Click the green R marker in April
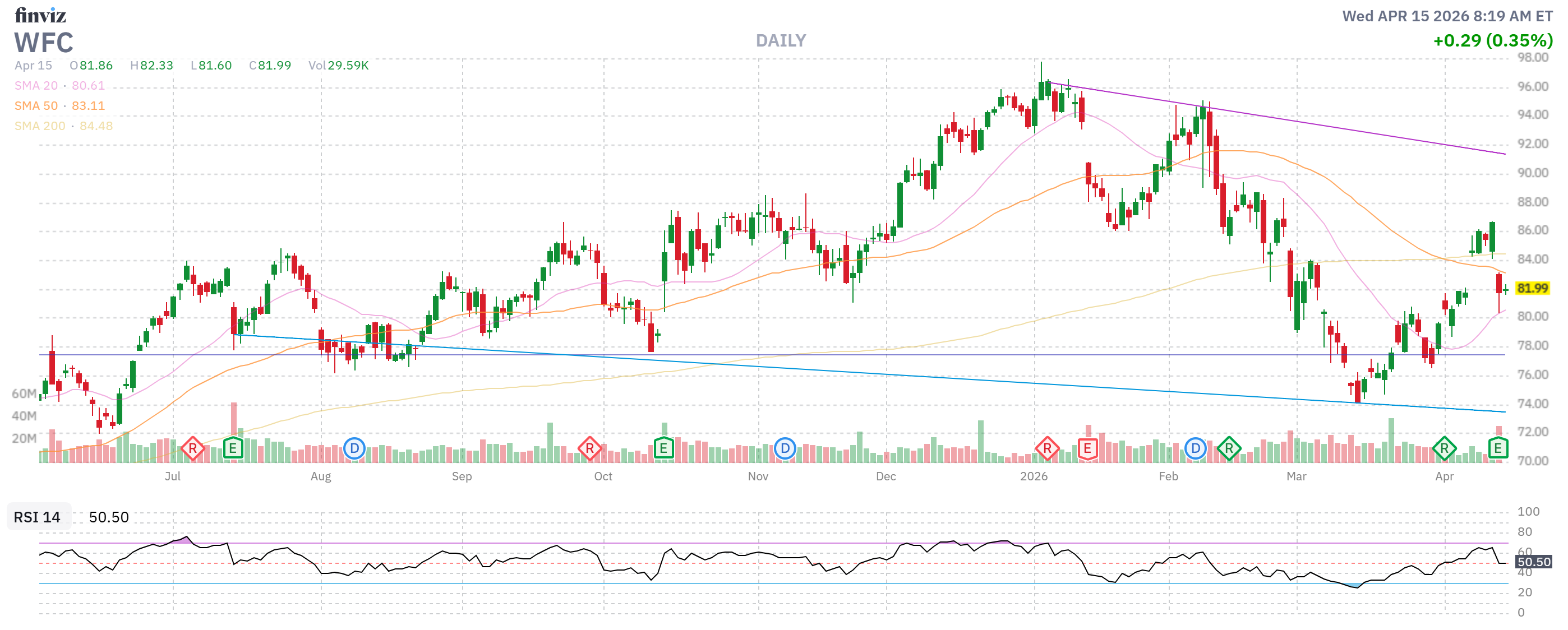The width and height of the screenshot is (1568, 630). pyautogui.click(x=1444, y=449)
